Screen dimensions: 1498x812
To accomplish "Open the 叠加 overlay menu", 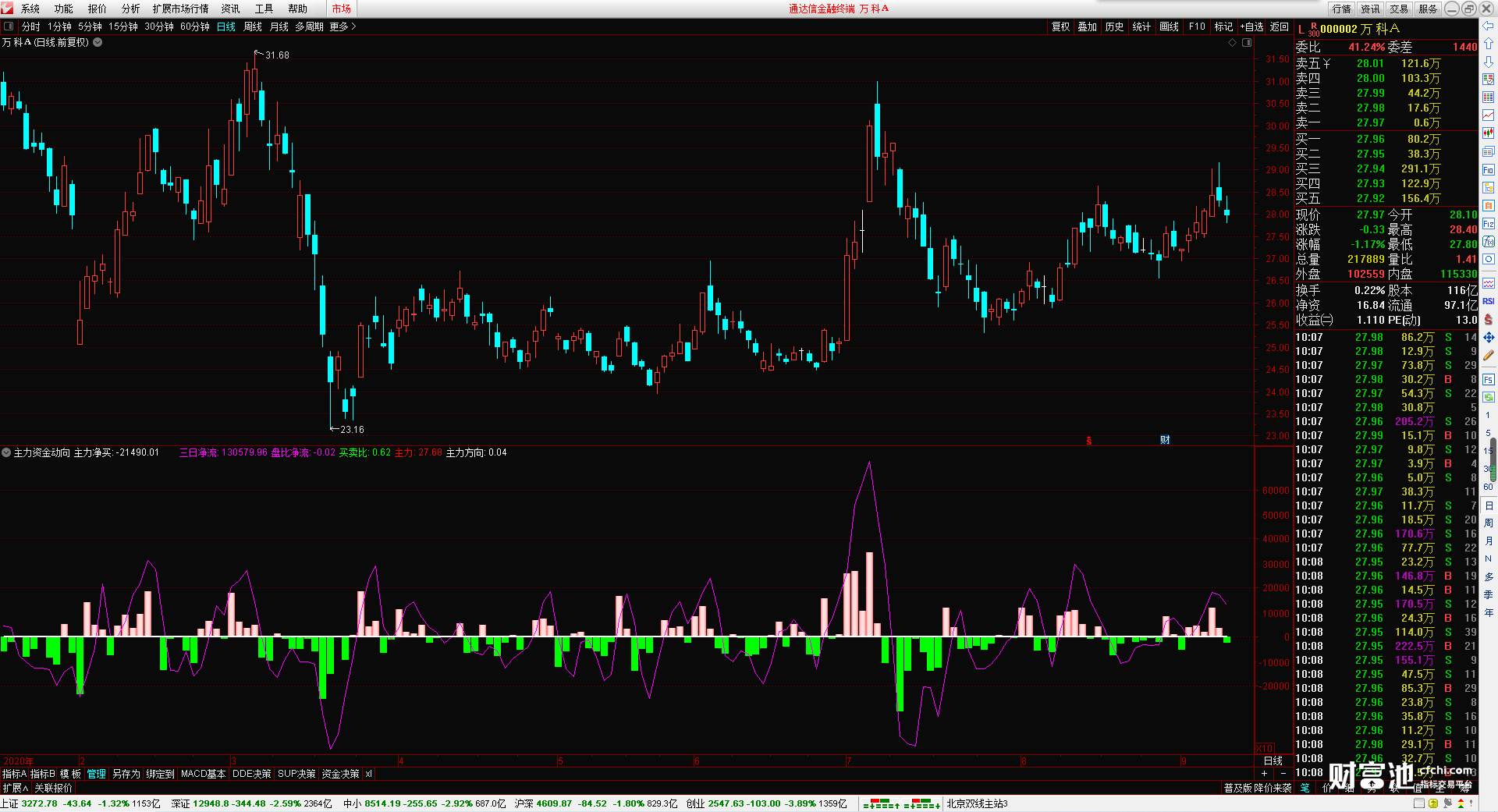I will click(x=1088, y=27).
